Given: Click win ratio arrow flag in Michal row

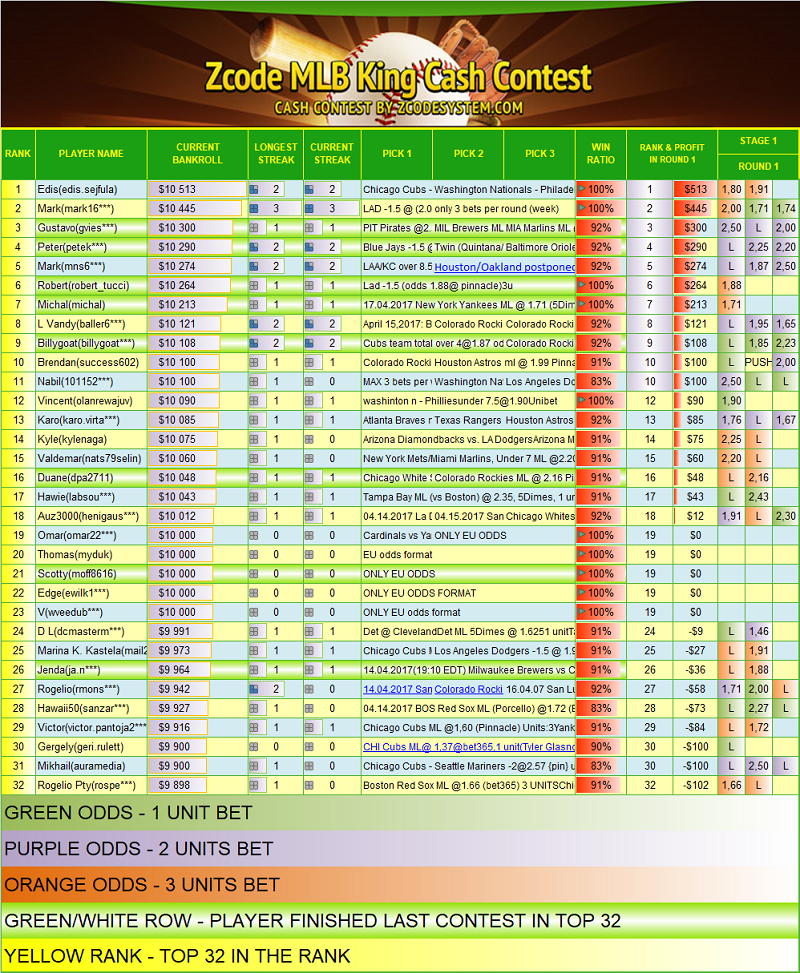Looking at the screenshot, I should (582, 305).
